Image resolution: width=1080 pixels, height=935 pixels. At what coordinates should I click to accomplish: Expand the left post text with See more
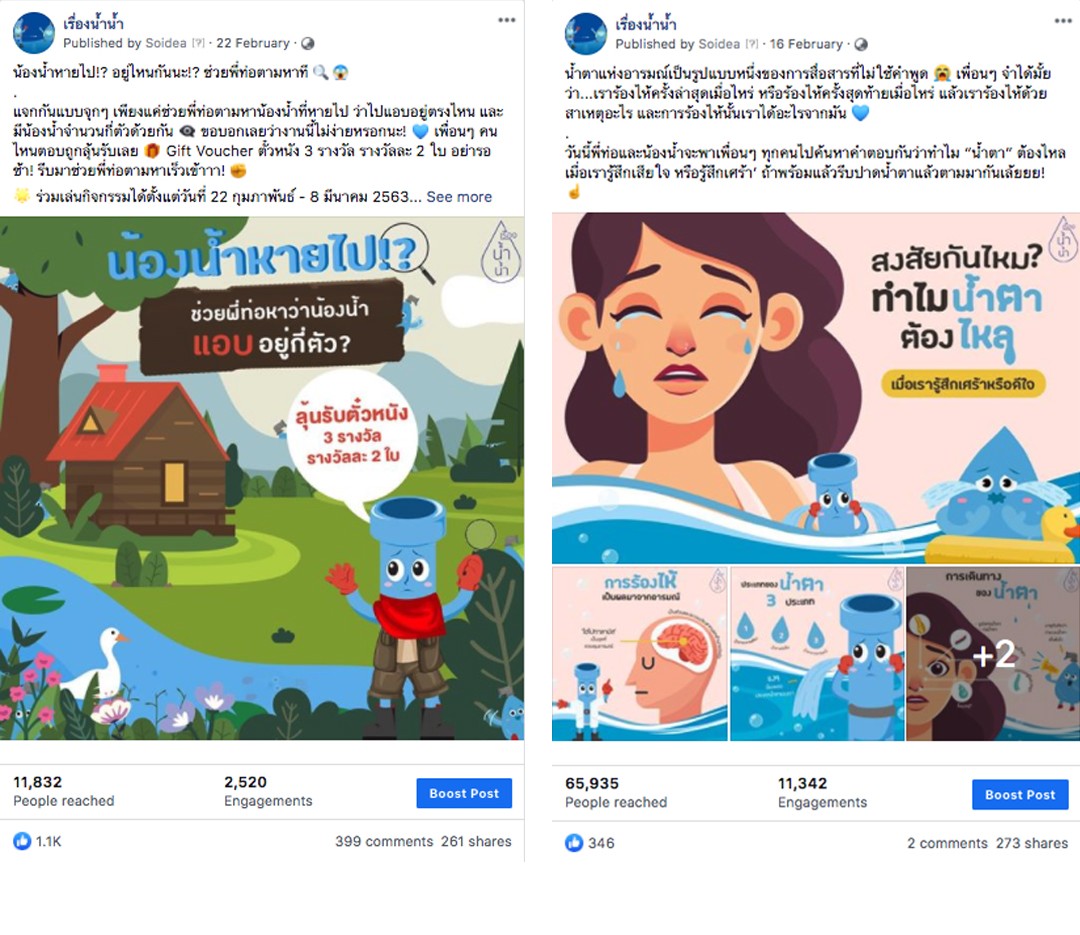coord(459,197)
